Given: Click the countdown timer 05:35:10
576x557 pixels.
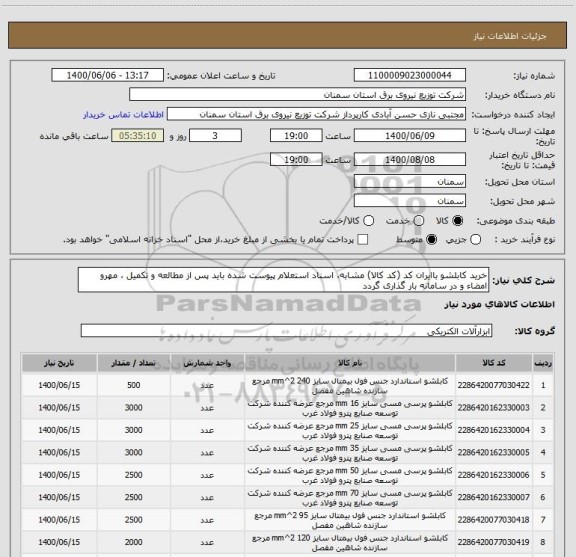Looking at the screenshot, I should coord(137,136).
